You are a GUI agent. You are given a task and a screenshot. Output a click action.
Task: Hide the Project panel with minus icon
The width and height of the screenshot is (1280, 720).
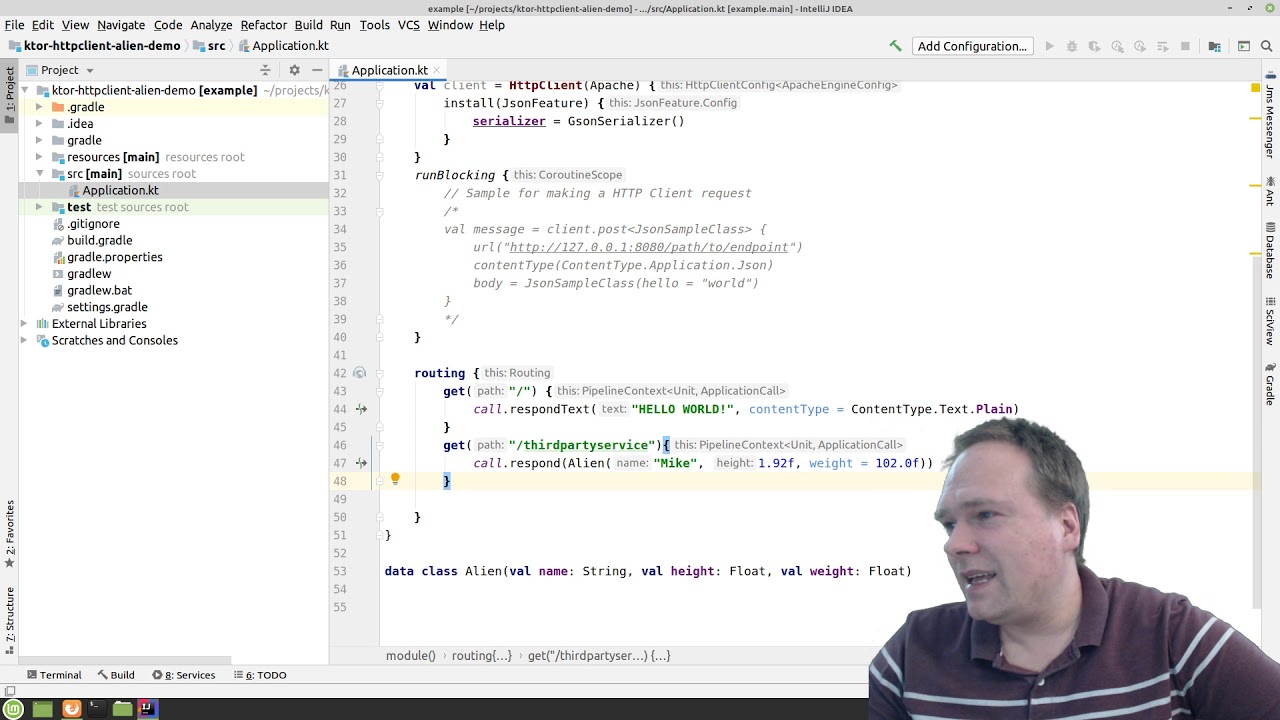click(317, 70)
